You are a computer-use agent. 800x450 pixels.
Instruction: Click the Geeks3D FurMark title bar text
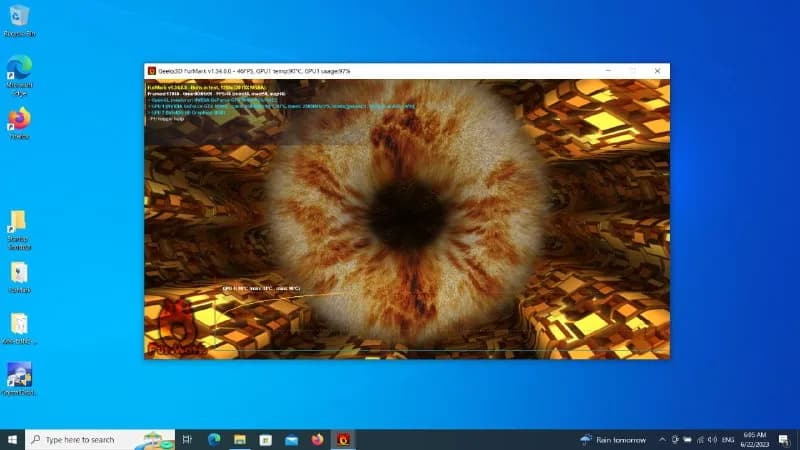254,71
